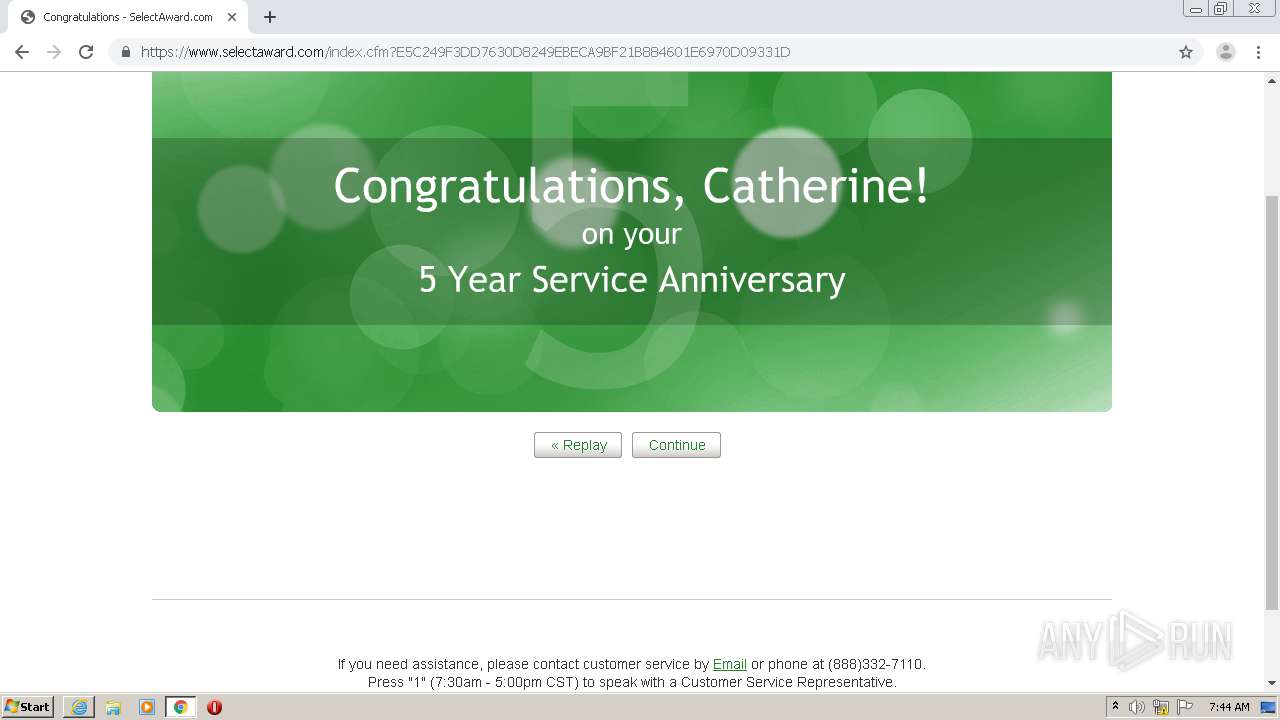This screenshot has height=720, width=1280.
Task: Open the network tray icon
Action: click(1161, 707)
